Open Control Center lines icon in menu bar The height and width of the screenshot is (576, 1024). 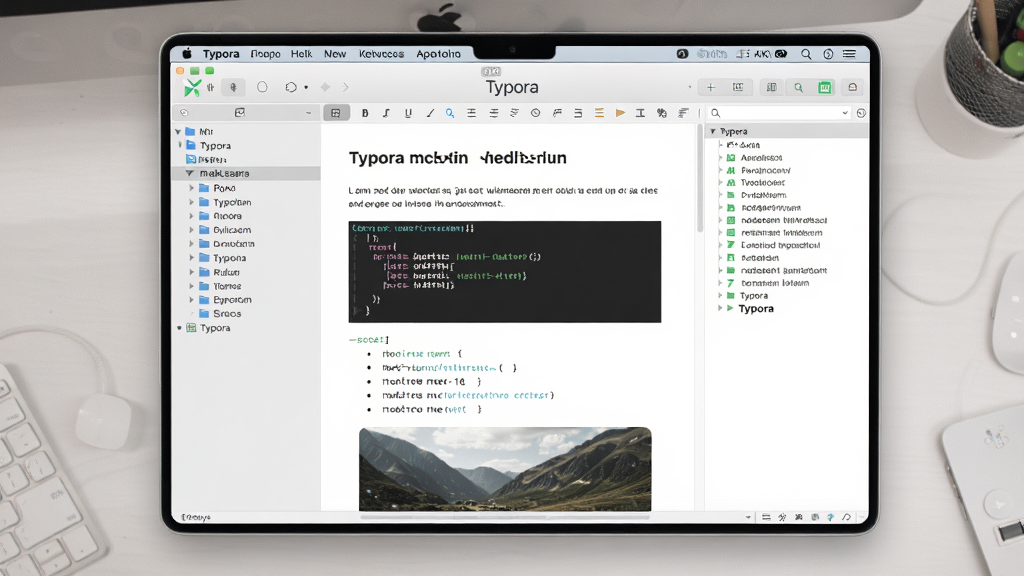pyautogui.click(x=849, y=54)
